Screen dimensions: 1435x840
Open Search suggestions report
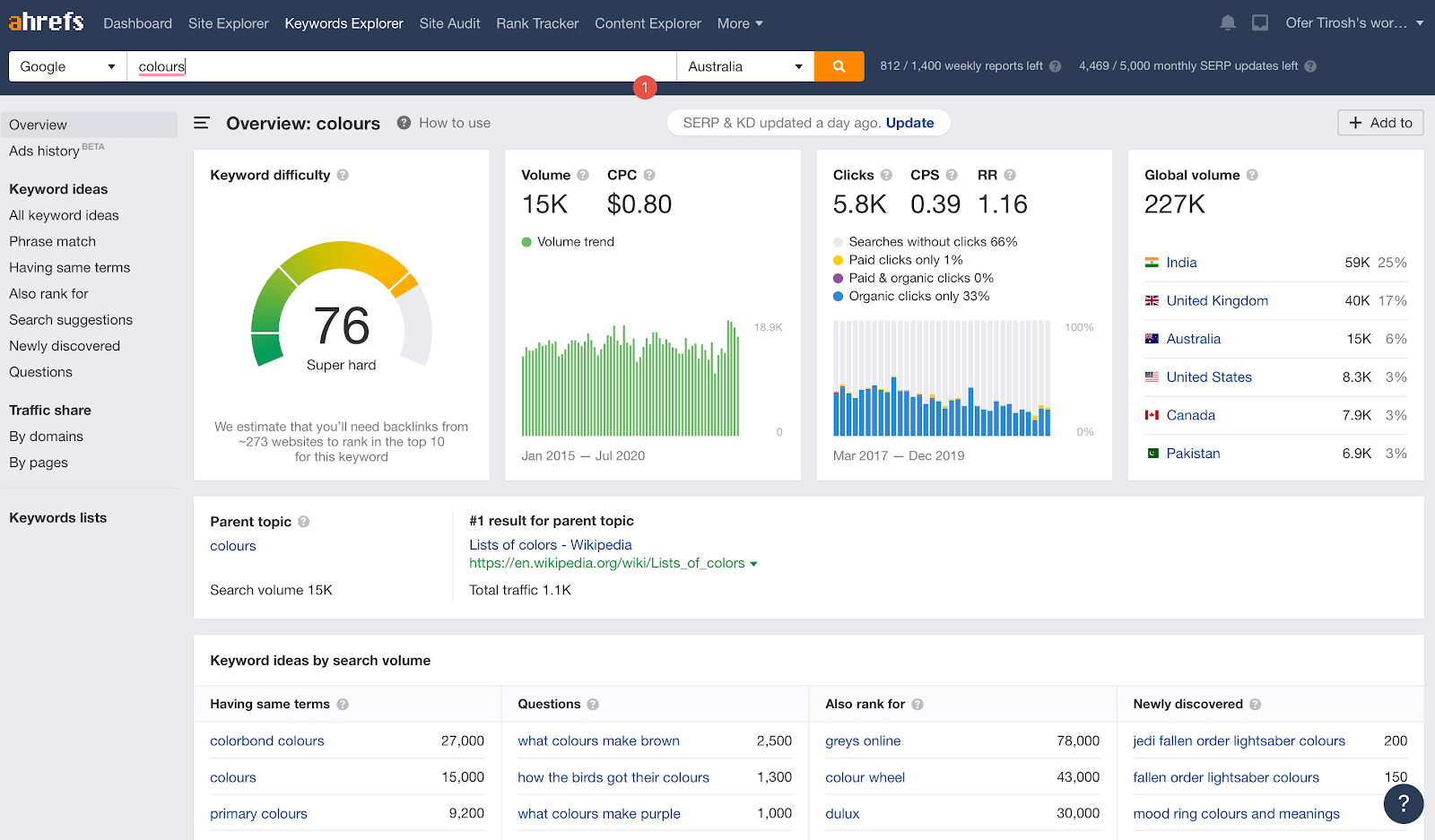click(71, 320)
